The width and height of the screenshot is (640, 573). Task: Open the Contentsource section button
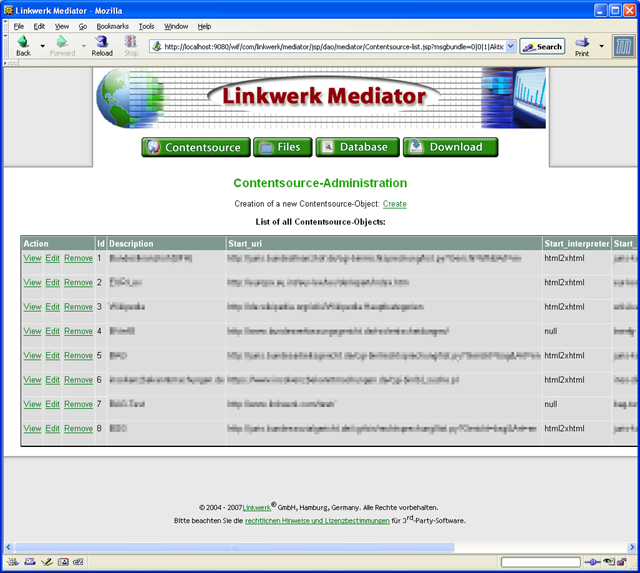click(x=196, y=147)
